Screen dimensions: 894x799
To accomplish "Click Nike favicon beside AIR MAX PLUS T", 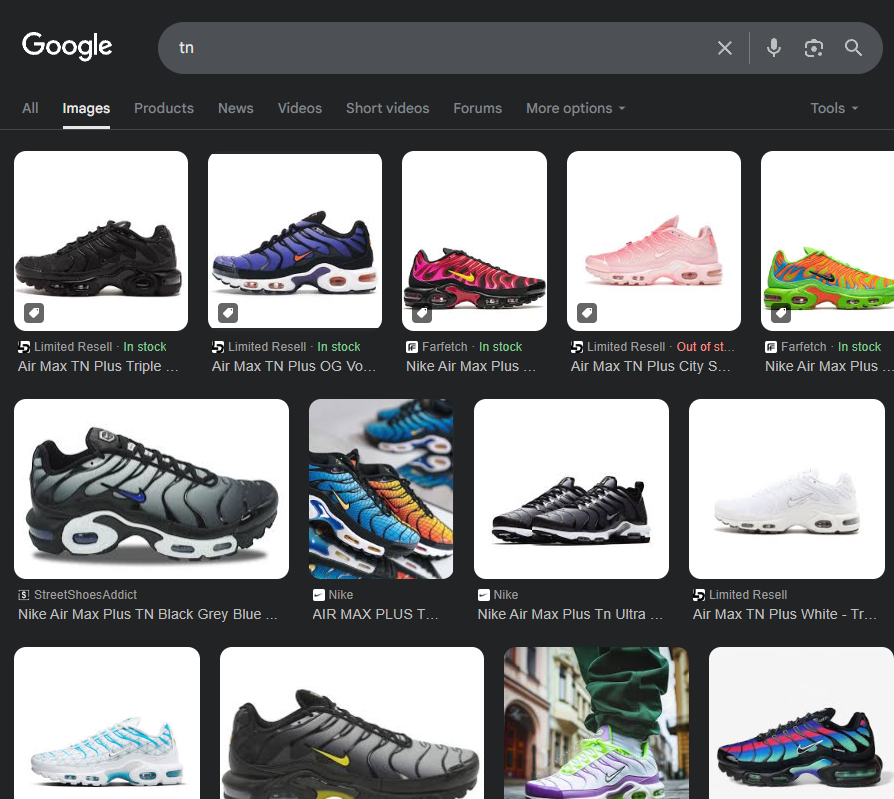I will tap(319, 595).
